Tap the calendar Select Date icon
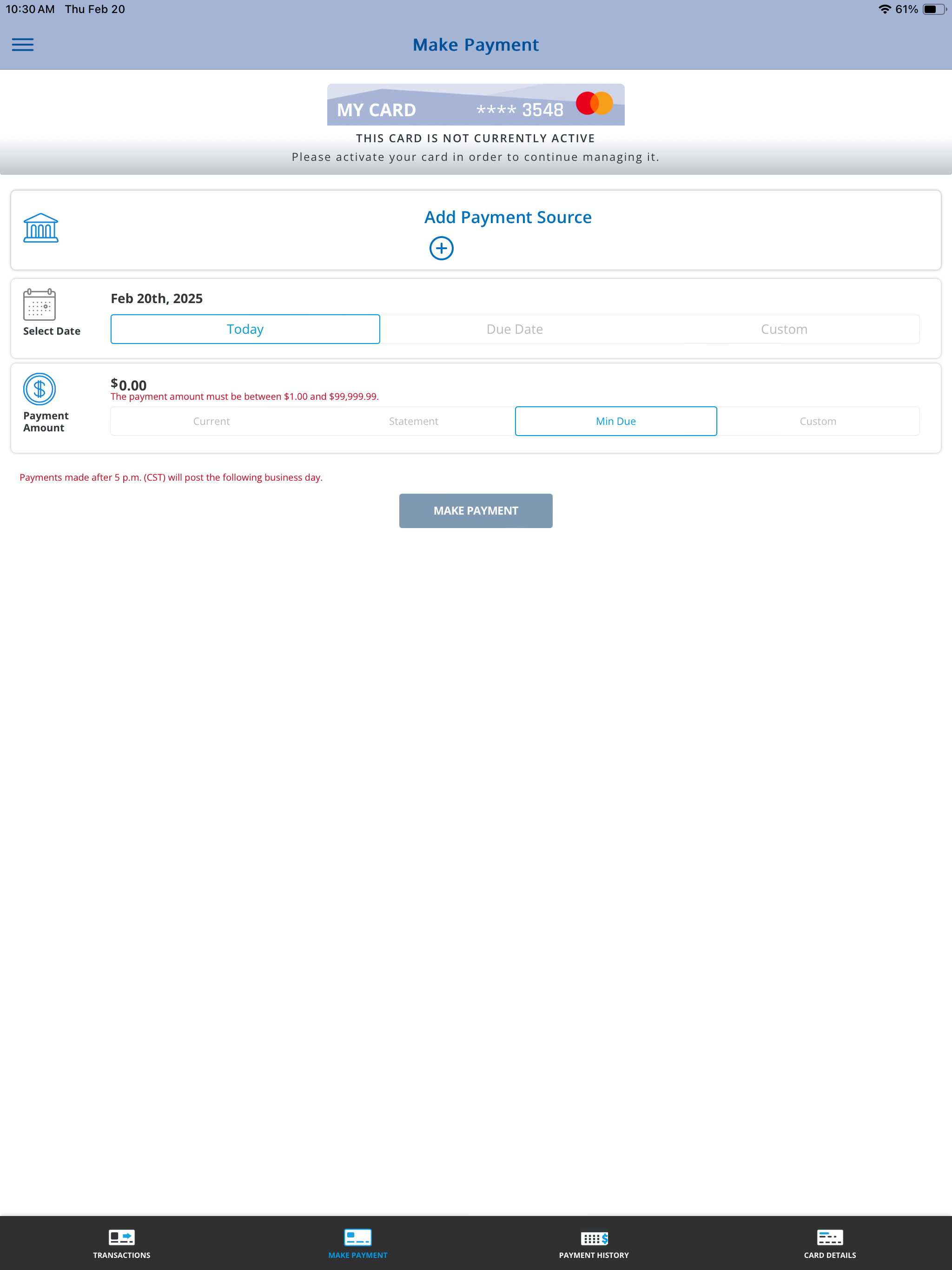The image size is (952, 1270). [x=39, y=304]
